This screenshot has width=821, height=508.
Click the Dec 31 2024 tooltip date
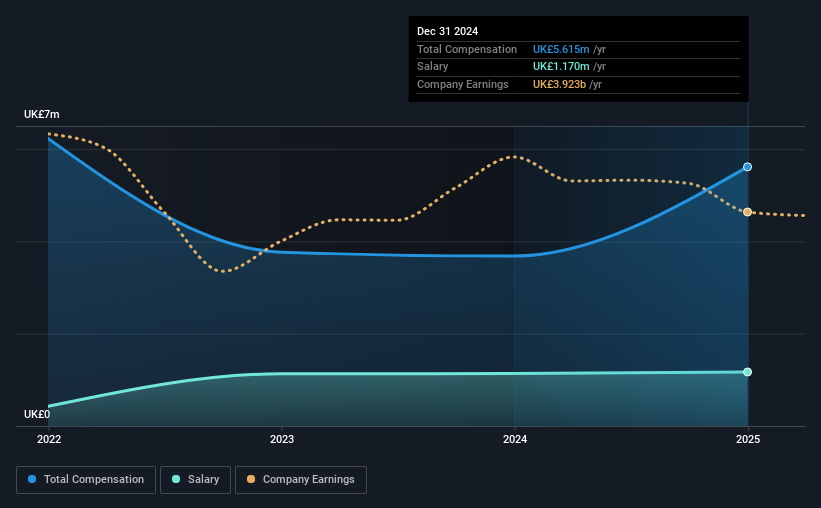(x=447, y=31)
